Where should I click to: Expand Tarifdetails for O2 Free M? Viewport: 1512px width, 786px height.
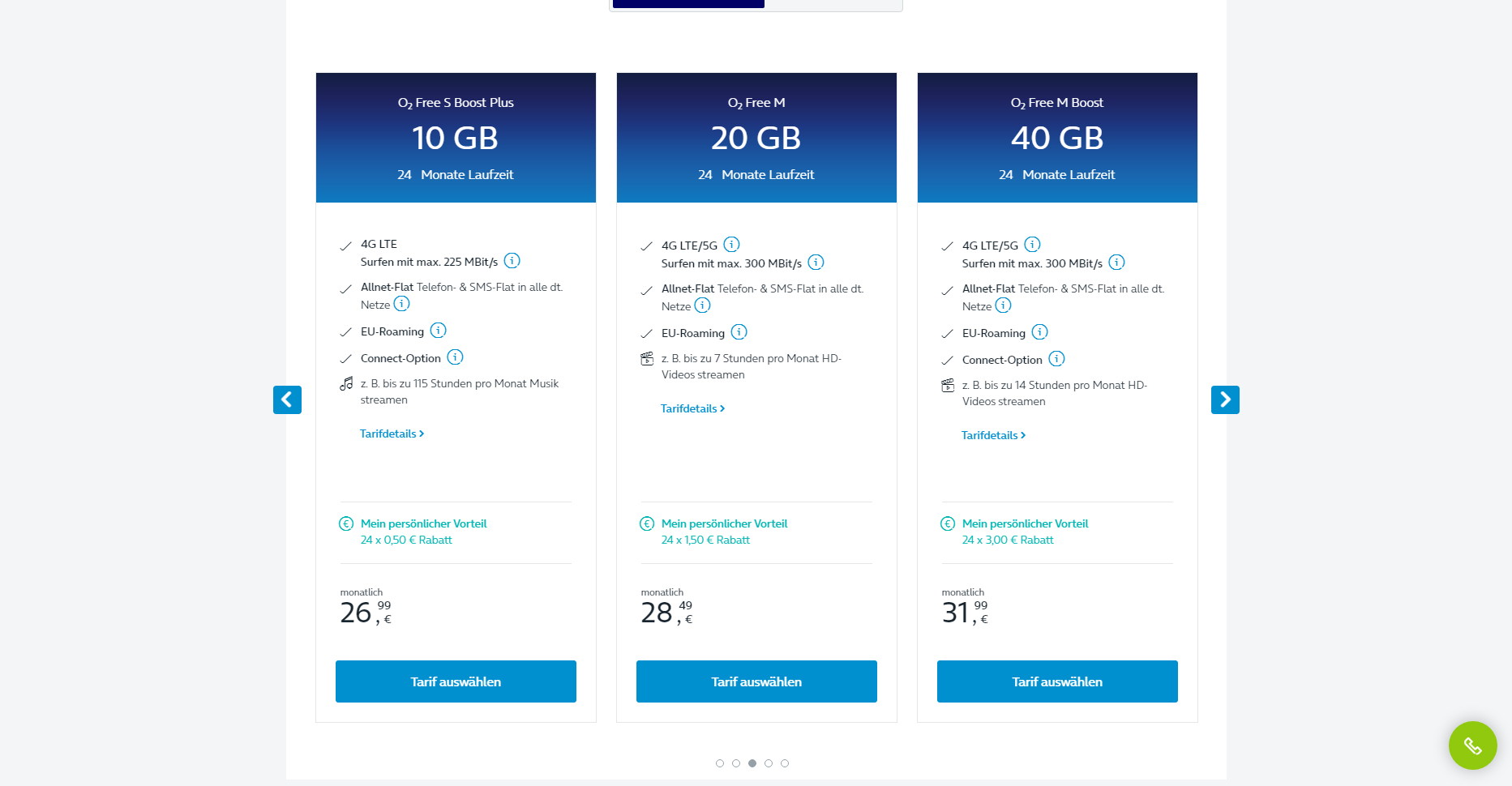(693, 409)
